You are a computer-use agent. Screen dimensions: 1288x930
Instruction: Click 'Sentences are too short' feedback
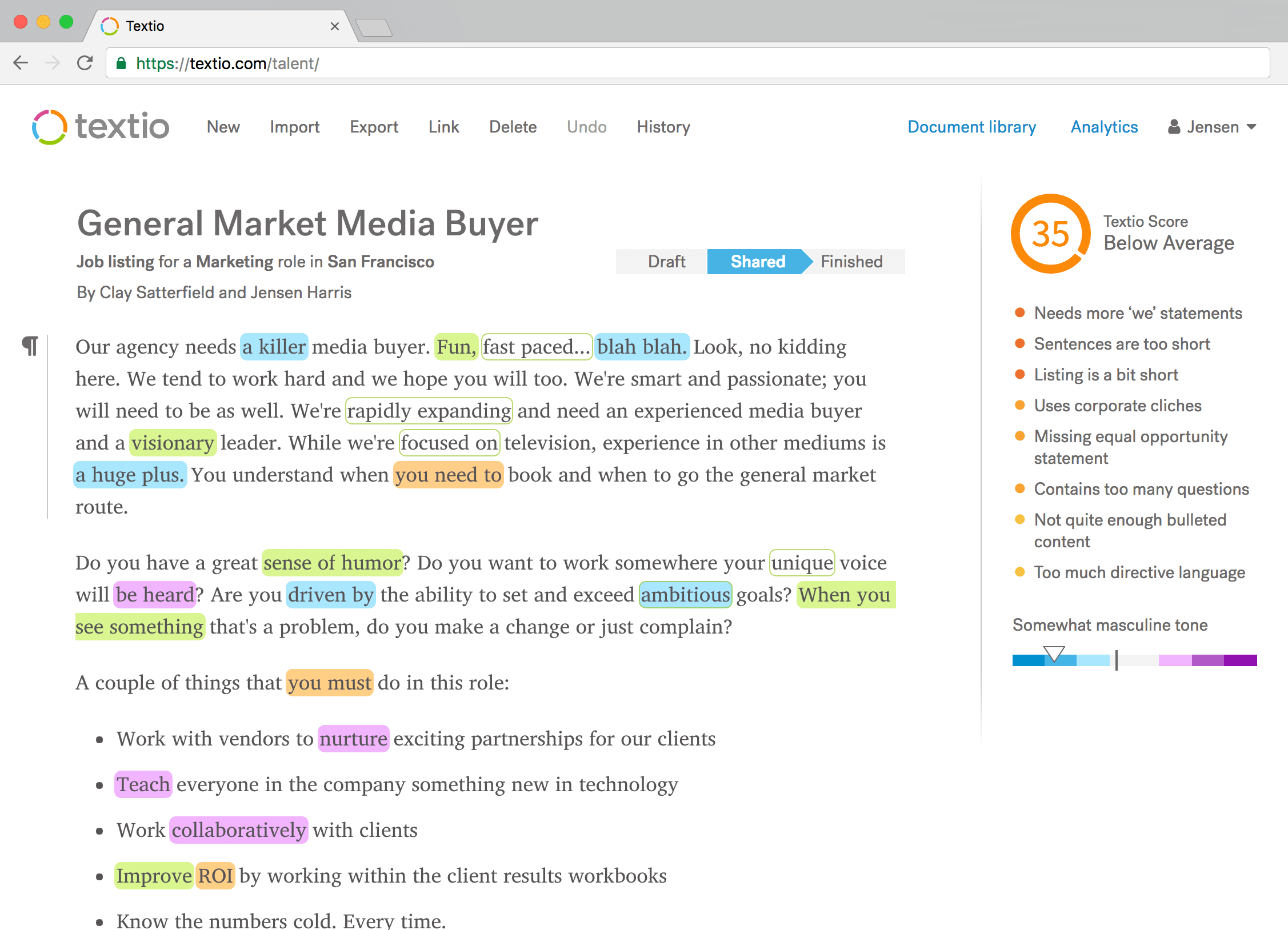(x=1122, y=344)
